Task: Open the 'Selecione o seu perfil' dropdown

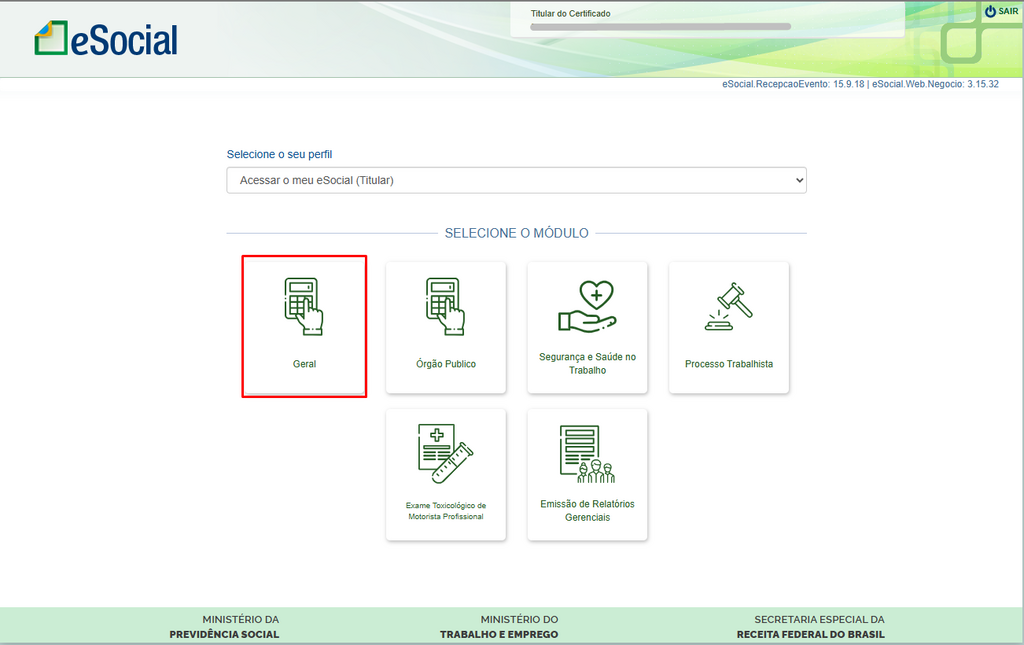Action: tap(516, 180)
